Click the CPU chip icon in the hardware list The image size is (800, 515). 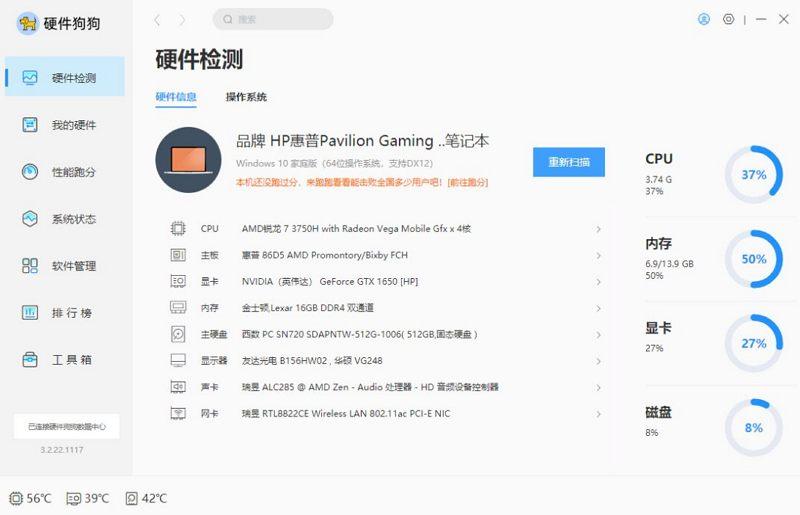click(x=178, y=228)
